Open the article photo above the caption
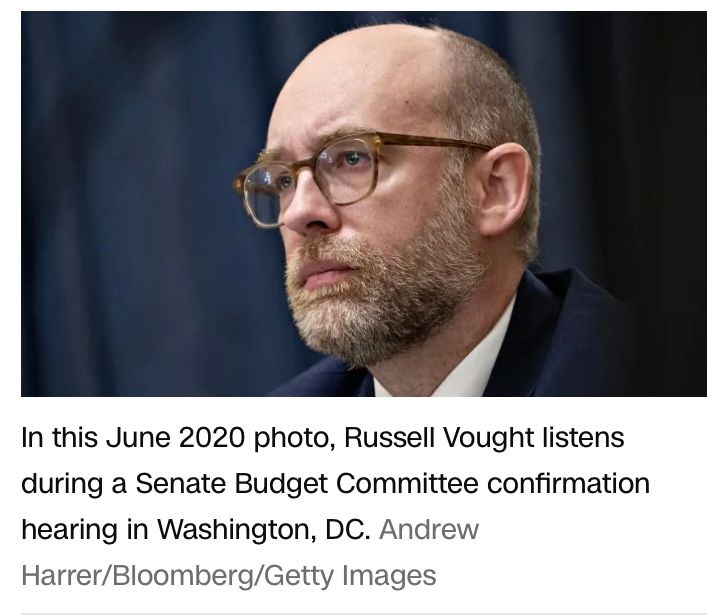 [x=364, y=203]
